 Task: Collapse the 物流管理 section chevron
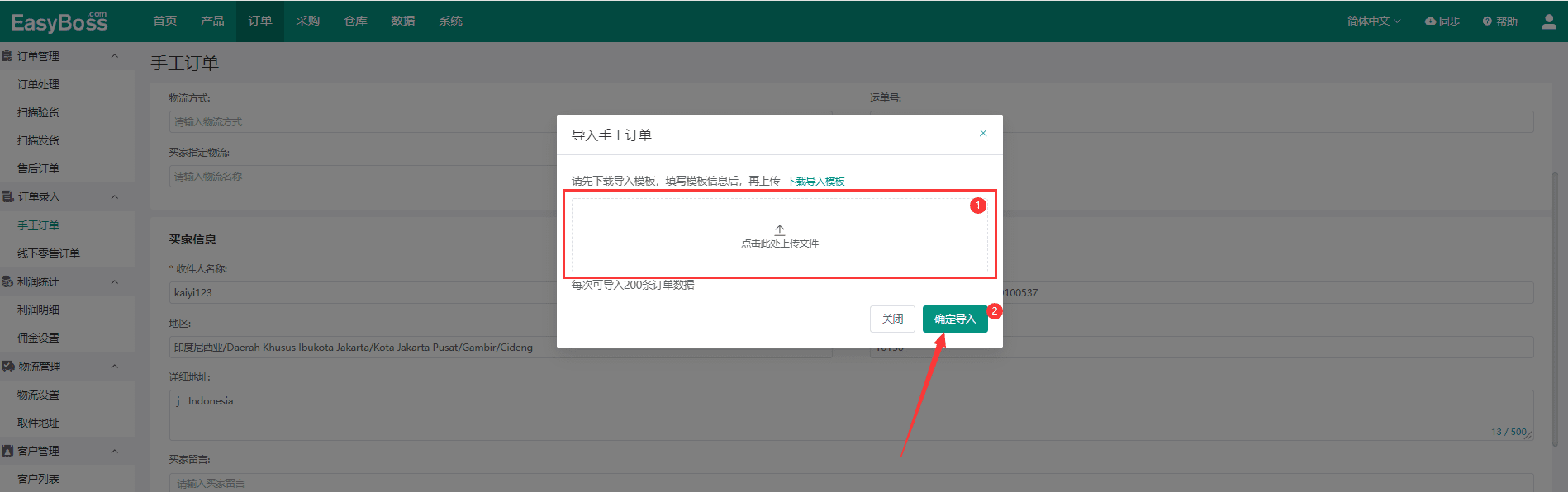115,367
